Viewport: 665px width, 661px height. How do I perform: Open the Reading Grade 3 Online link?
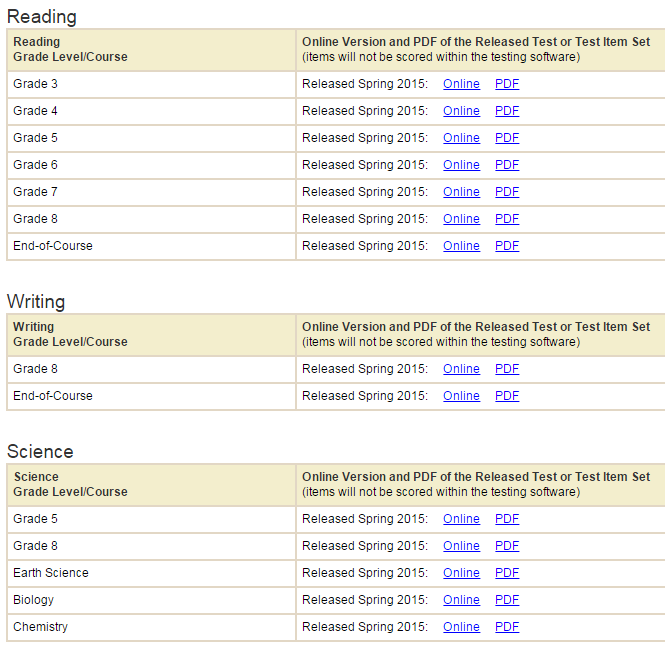(x=461, y=84)
